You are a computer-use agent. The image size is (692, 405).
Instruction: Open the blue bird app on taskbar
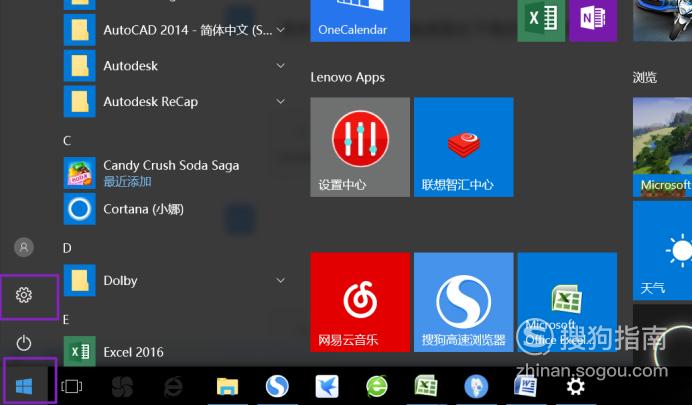[x=327, y=386]
